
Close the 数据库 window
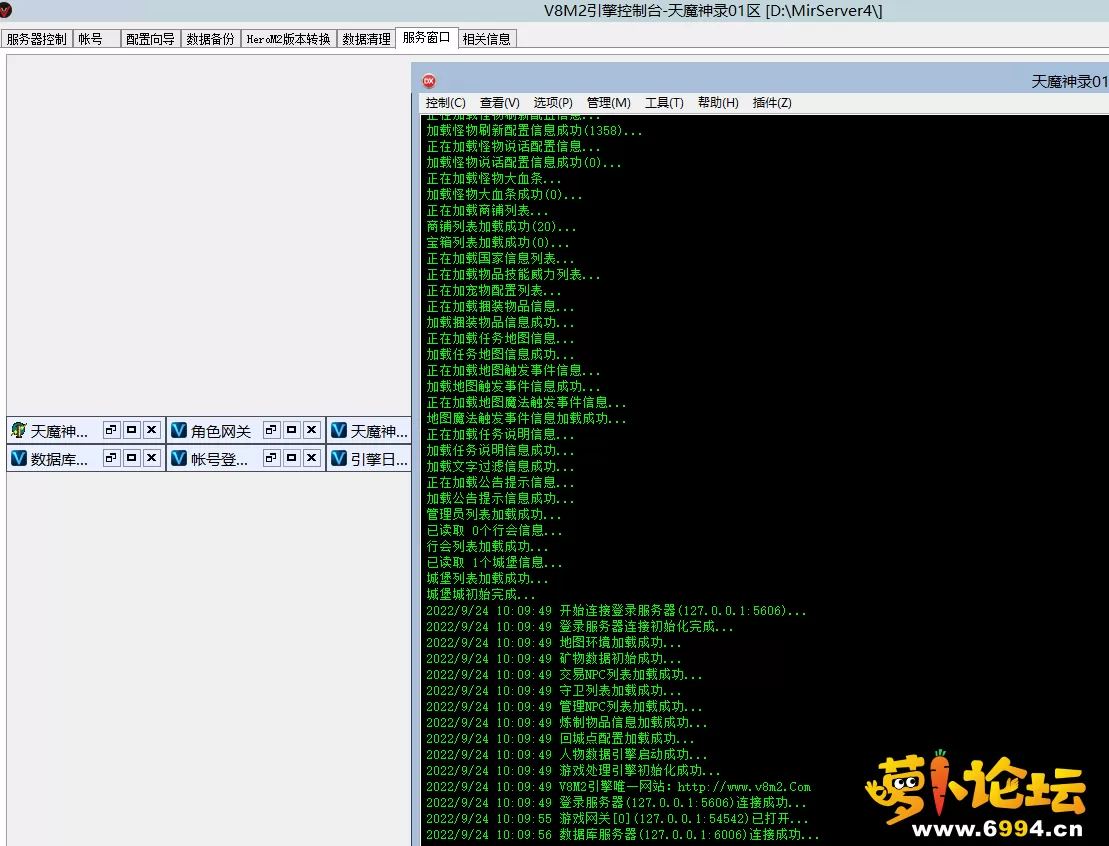[x=151, y=458]
